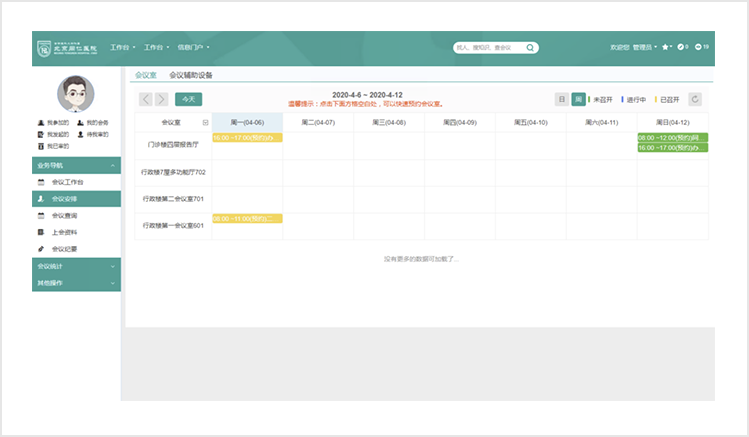The width and height of the screenshot is (749, 437).
Task: Refresh the meeting room calendar
Action: [696, 99]
